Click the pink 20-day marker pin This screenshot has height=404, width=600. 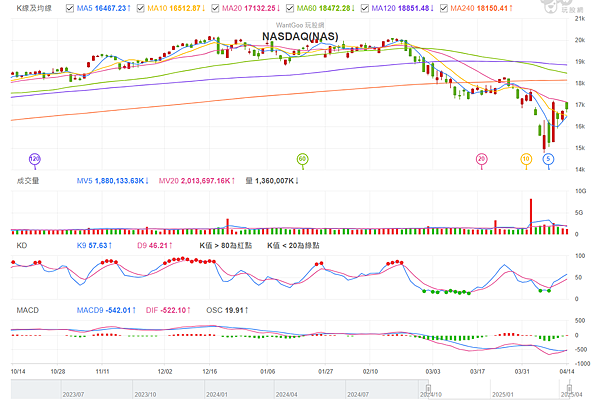pyautogui.click(x=481, y=160)
